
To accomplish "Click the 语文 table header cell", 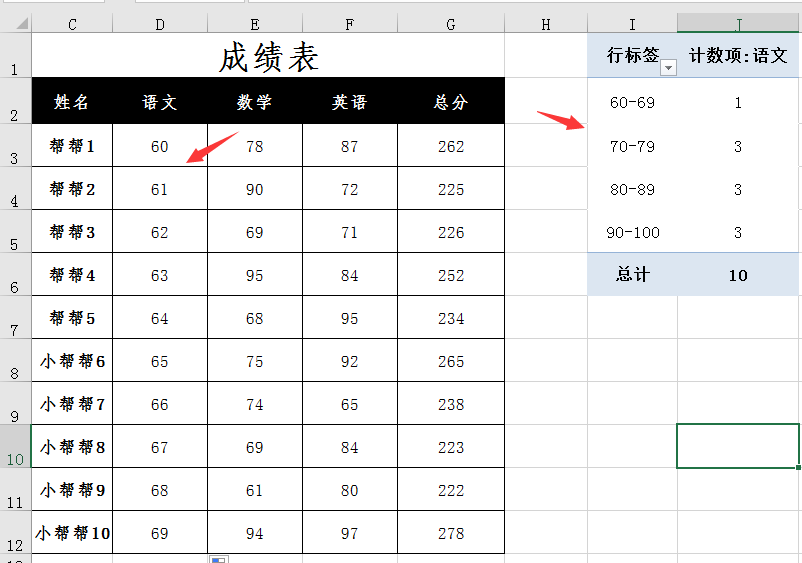I will (x=160, y=101).
